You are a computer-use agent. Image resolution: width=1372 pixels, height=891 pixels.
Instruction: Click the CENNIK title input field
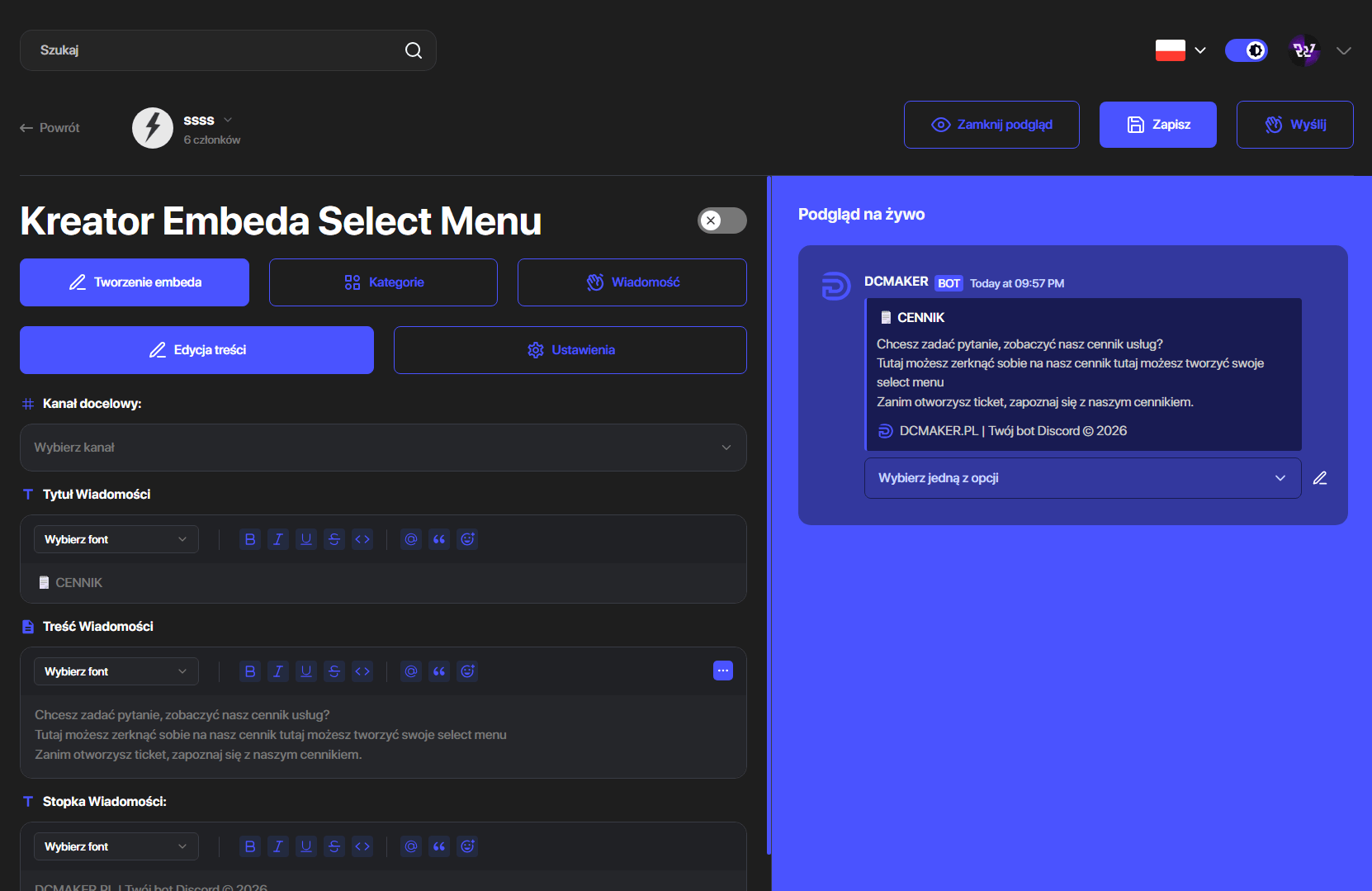point(383,583)
